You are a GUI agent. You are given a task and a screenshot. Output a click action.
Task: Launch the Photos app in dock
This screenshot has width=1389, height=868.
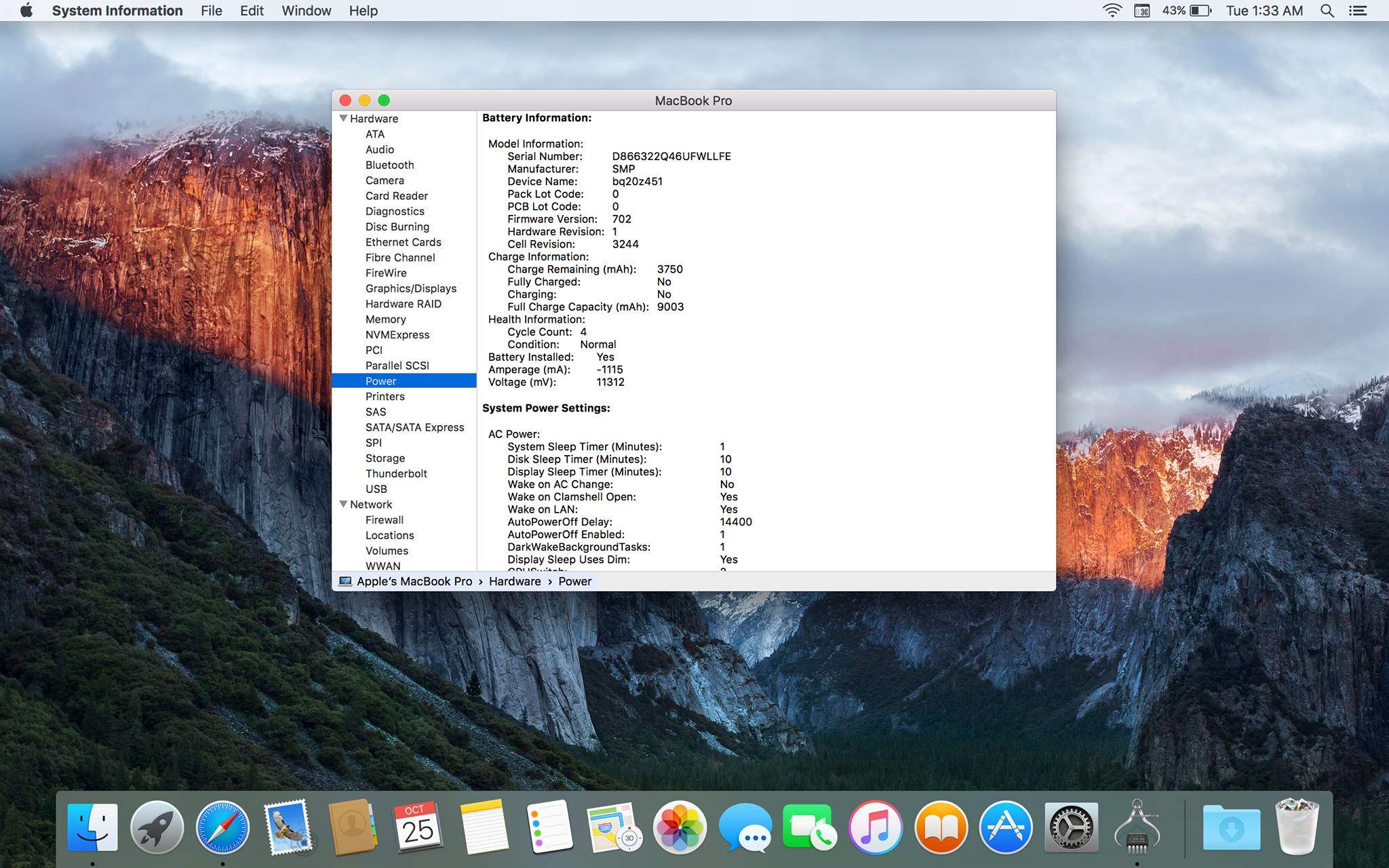pyautogui.click(x=680, y=827)
